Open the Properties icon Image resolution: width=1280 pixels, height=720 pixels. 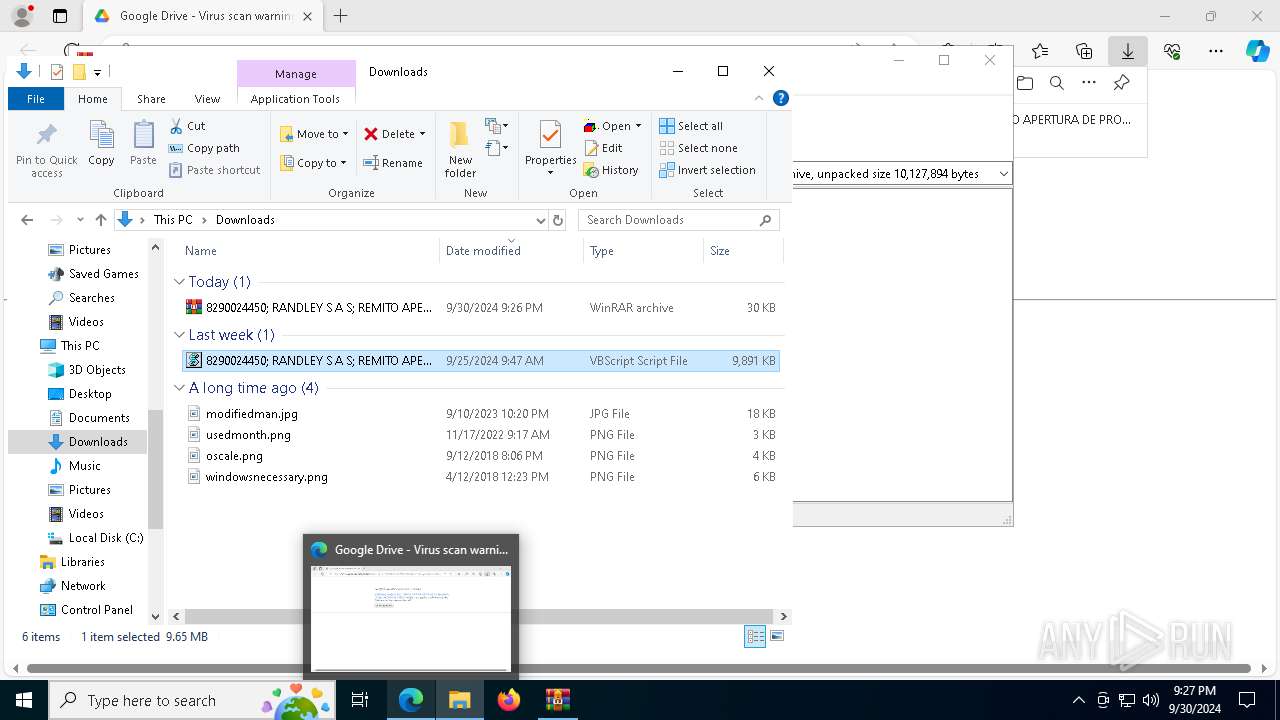pyautogui.click(x=550, y=135)
